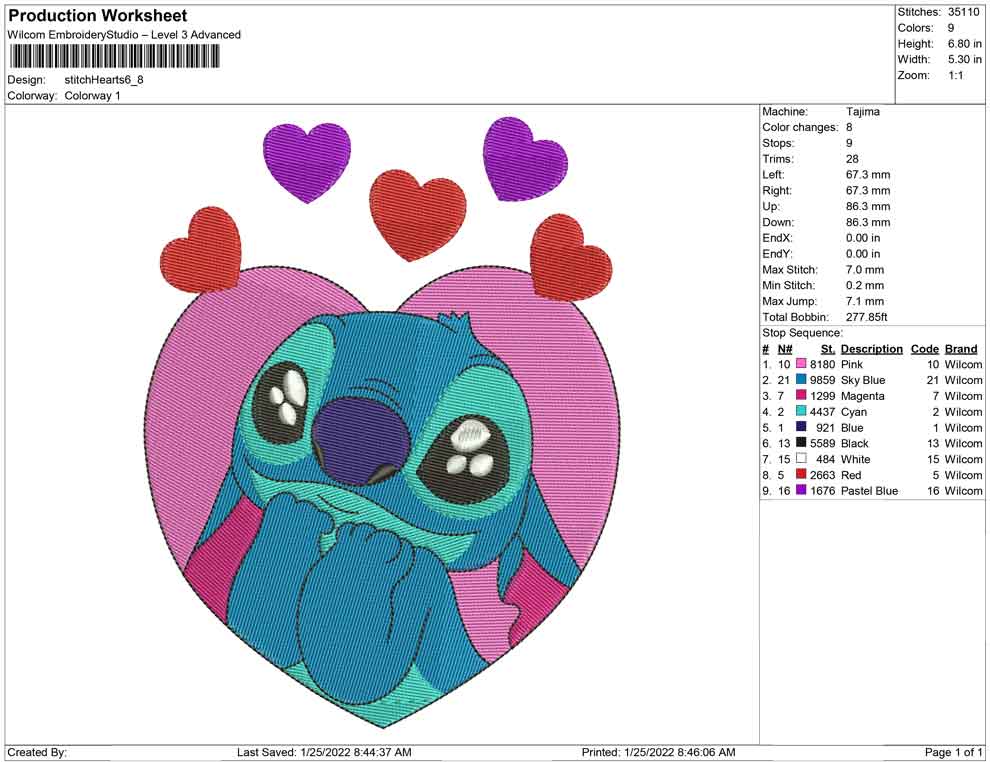
Task: Click the Up value '86.3 mm'
Action: click(868, 206)
